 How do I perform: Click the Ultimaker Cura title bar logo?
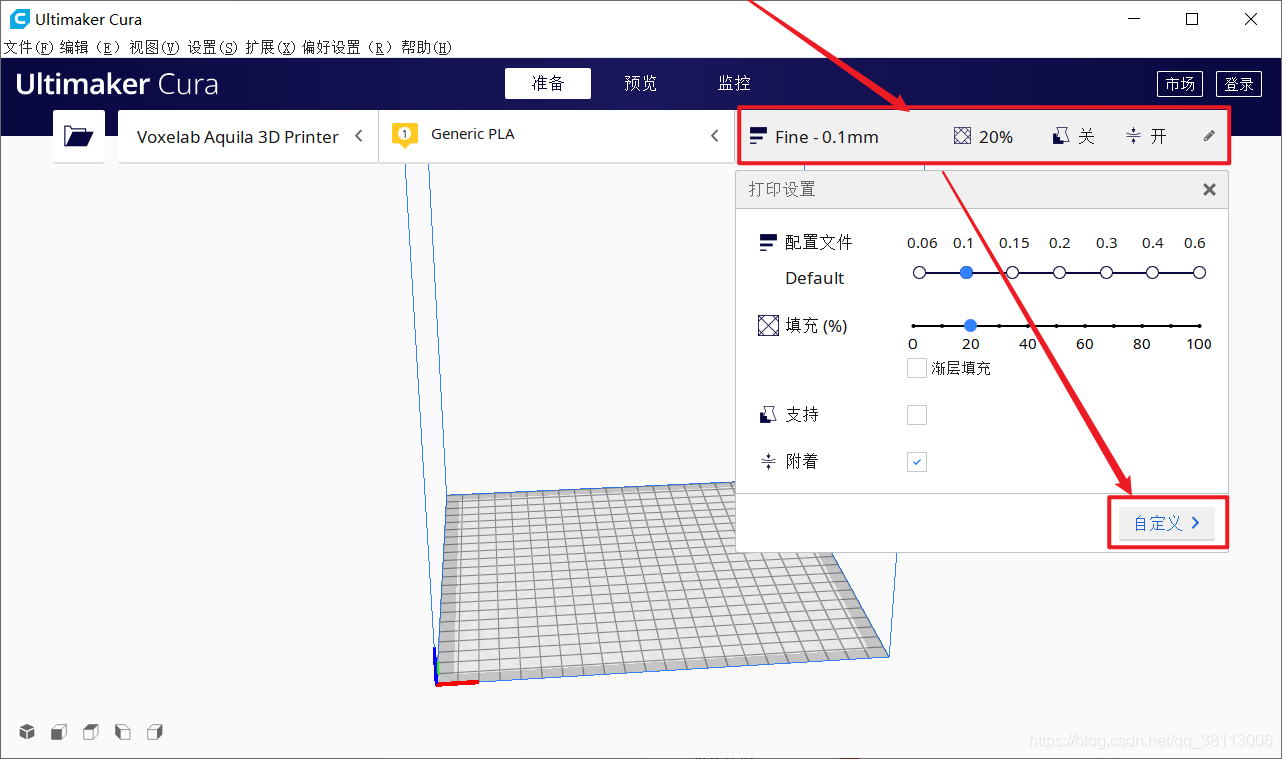pyautogui.click(x=19, y=19)
